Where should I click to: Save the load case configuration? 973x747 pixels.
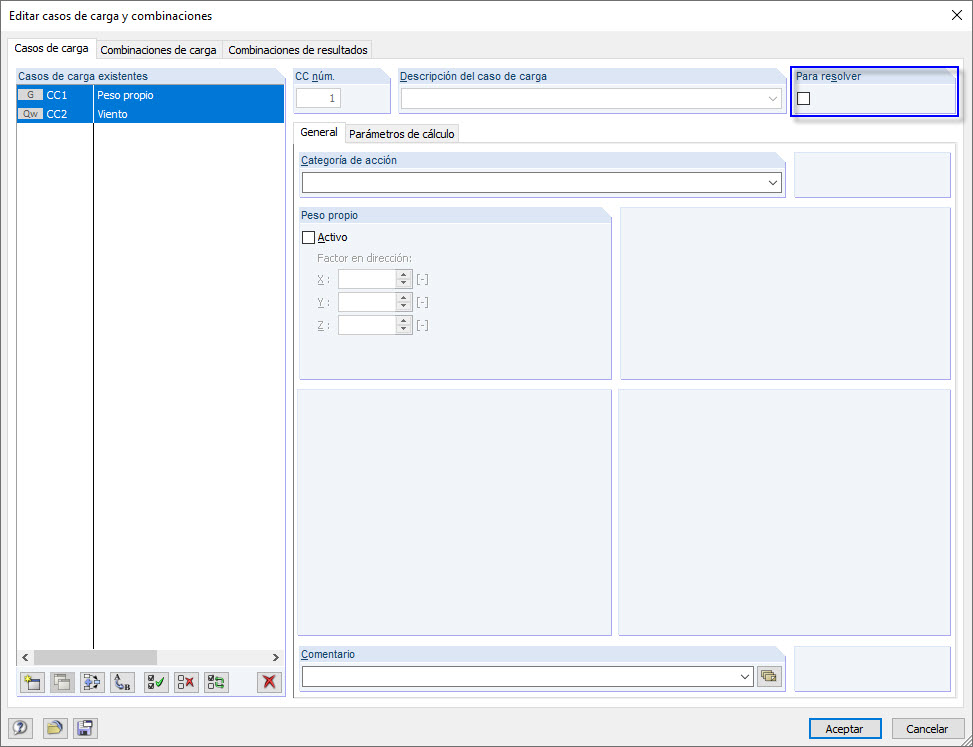tap(85, 728)
